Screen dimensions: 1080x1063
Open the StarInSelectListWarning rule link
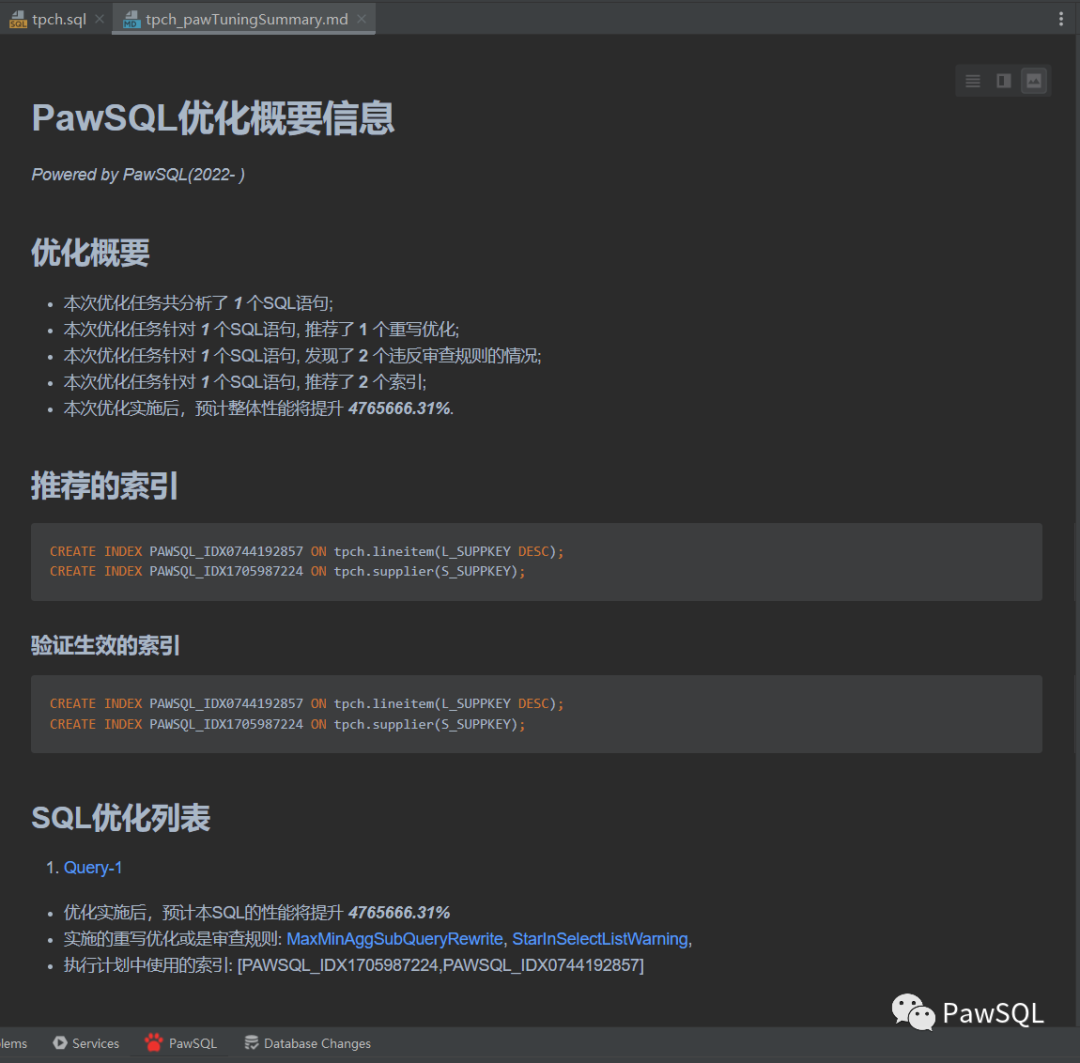click(600, 939)
